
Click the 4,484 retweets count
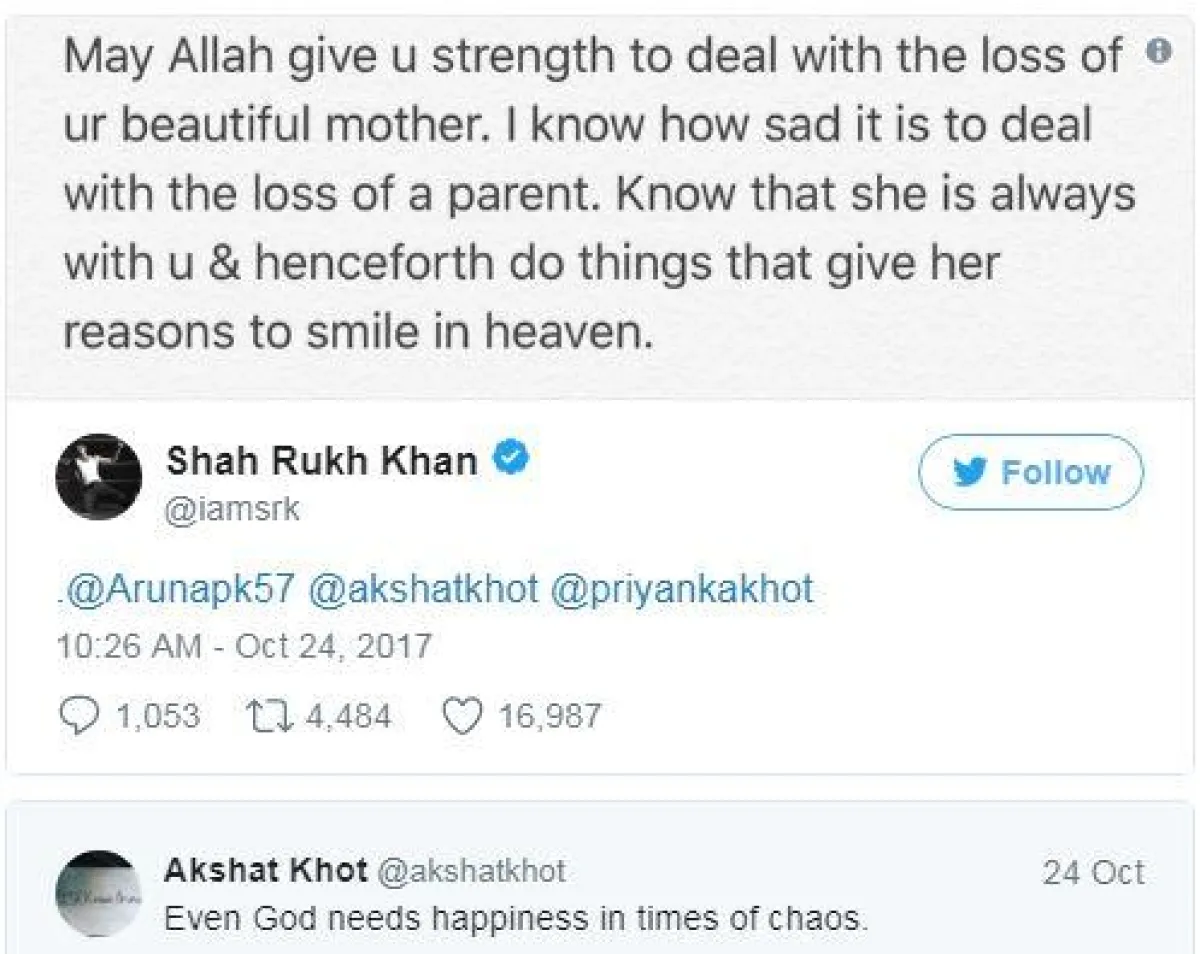pos(348,716)
